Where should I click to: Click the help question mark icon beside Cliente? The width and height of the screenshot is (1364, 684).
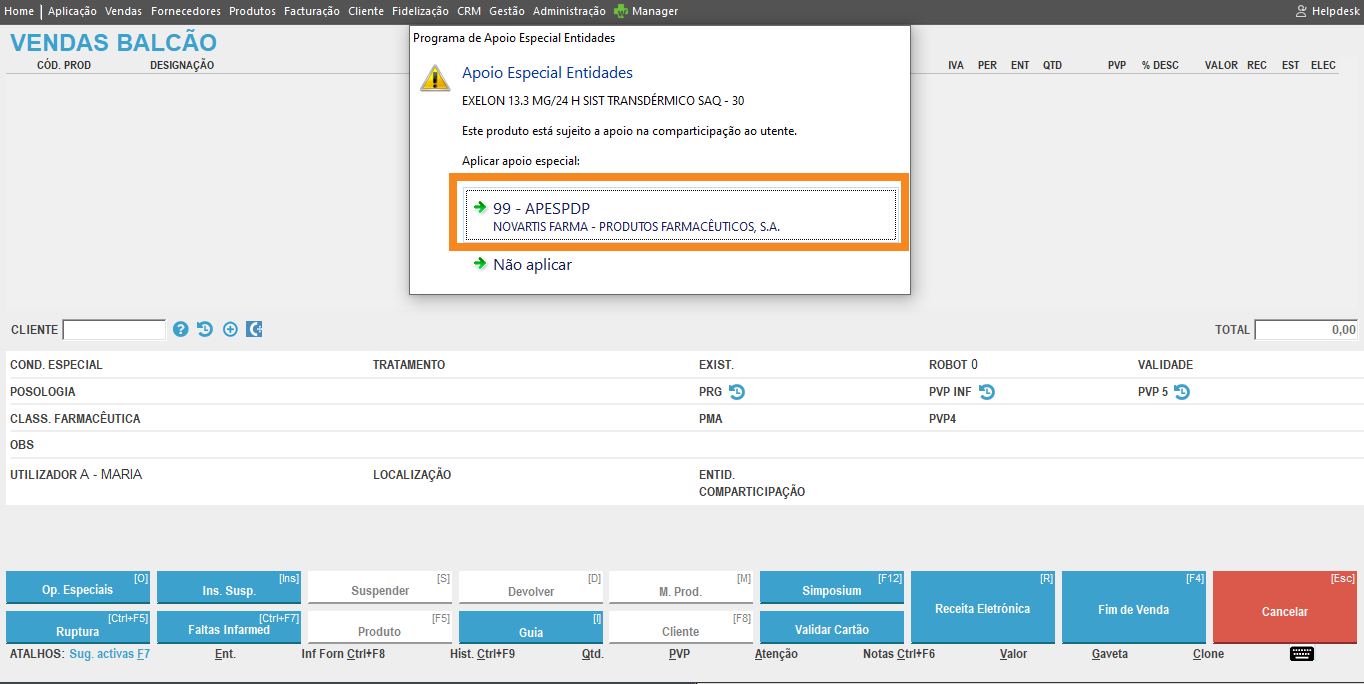181,329
